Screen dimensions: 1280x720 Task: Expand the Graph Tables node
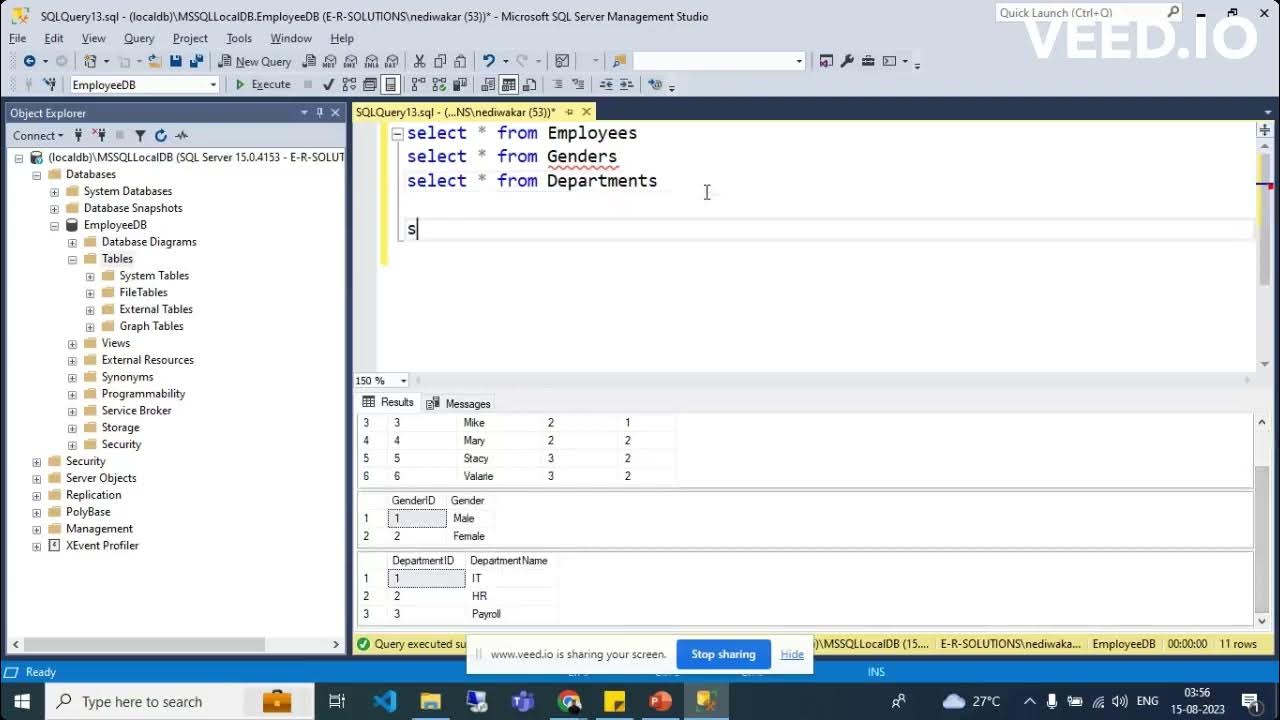pyautogui.click(x=90, y=326)
